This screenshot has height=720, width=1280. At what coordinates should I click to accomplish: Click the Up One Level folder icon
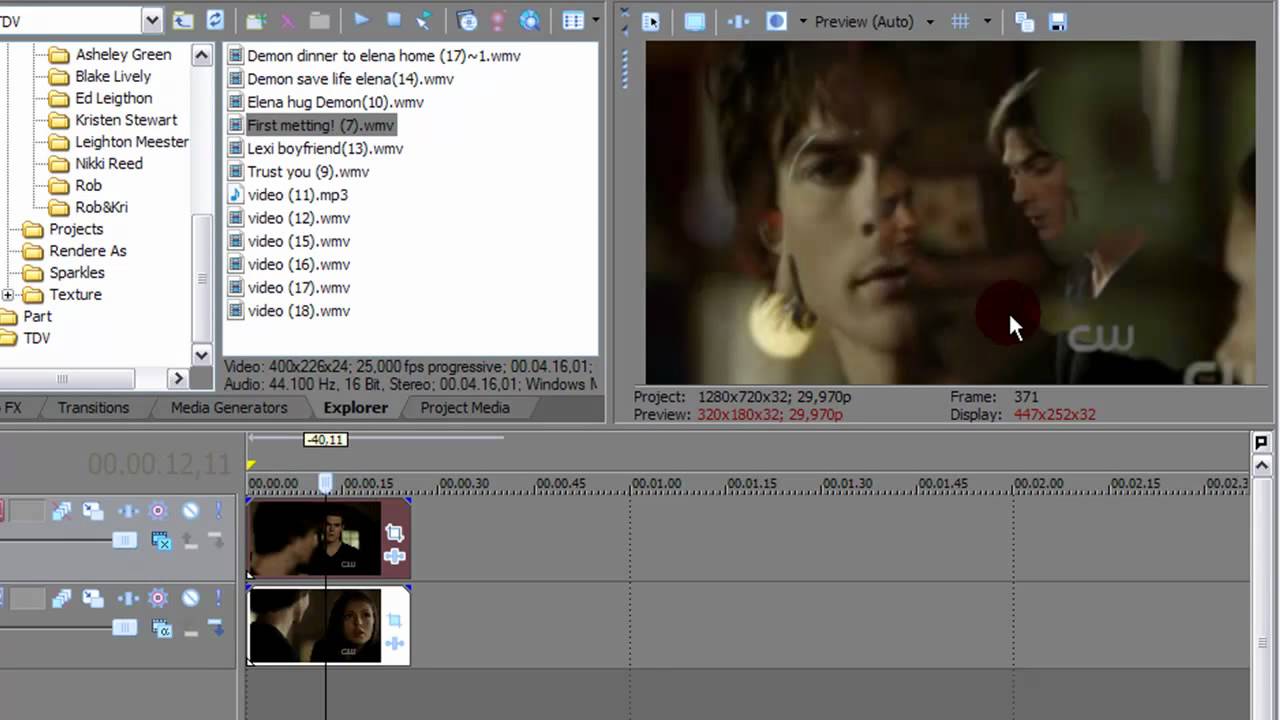(182, 20)
